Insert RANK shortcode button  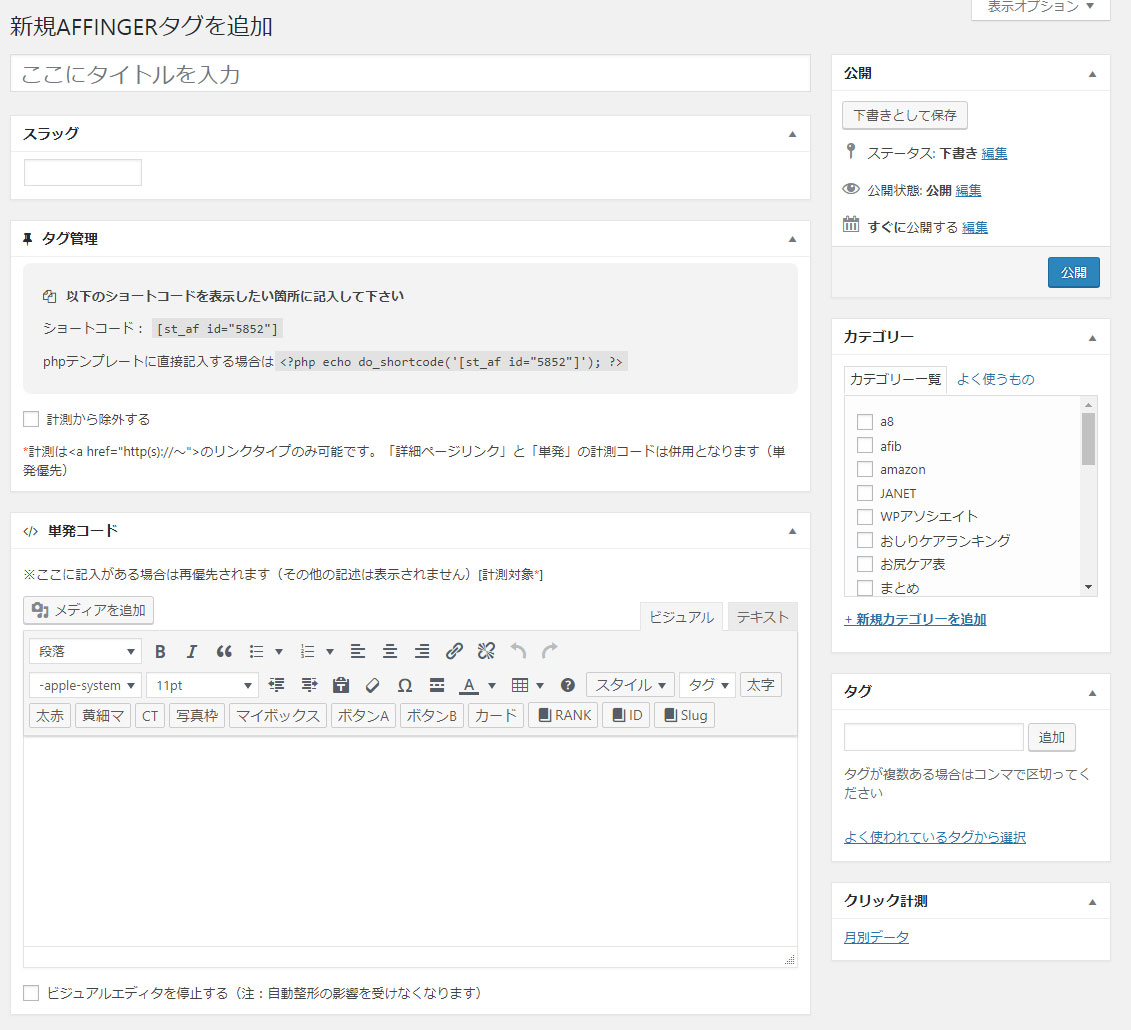click(x=563, y=715)
